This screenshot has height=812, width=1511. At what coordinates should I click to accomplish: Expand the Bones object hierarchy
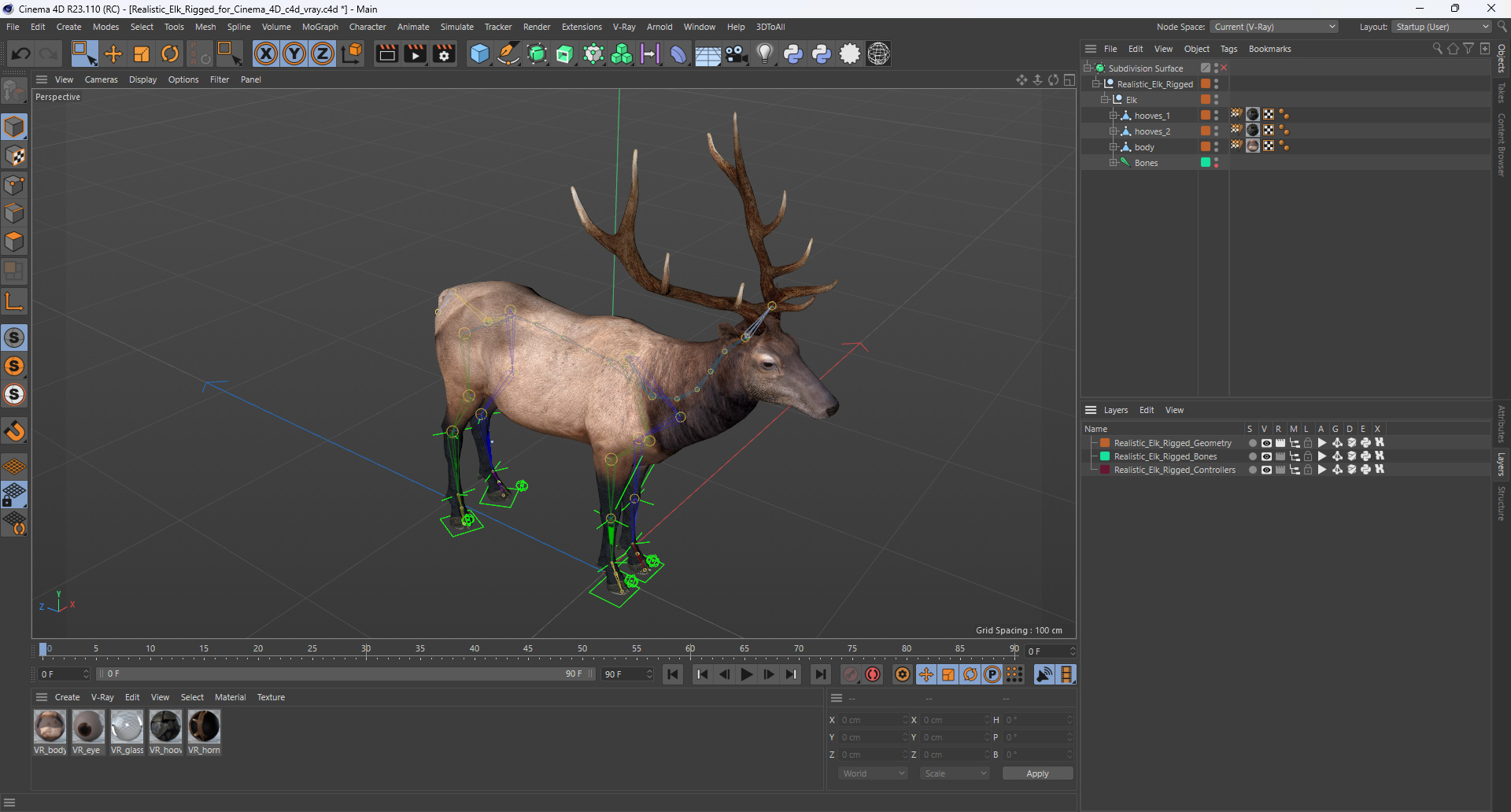click(1114, 163)
